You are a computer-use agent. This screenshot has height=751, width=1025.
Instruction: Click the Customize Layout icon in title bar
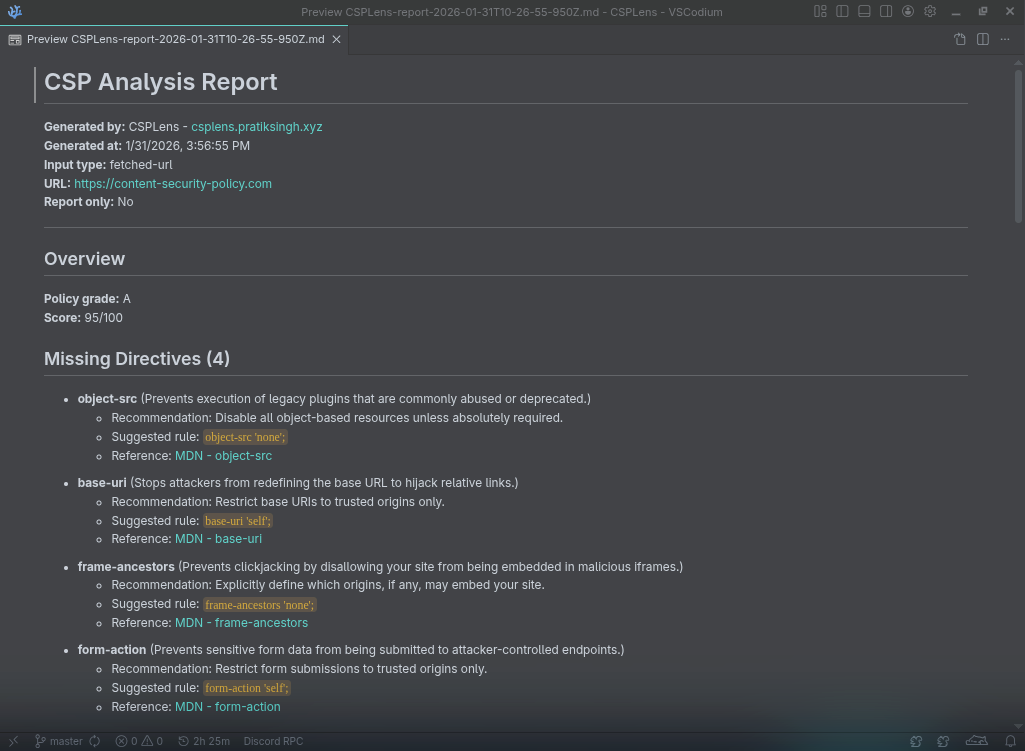coord(820,12)
